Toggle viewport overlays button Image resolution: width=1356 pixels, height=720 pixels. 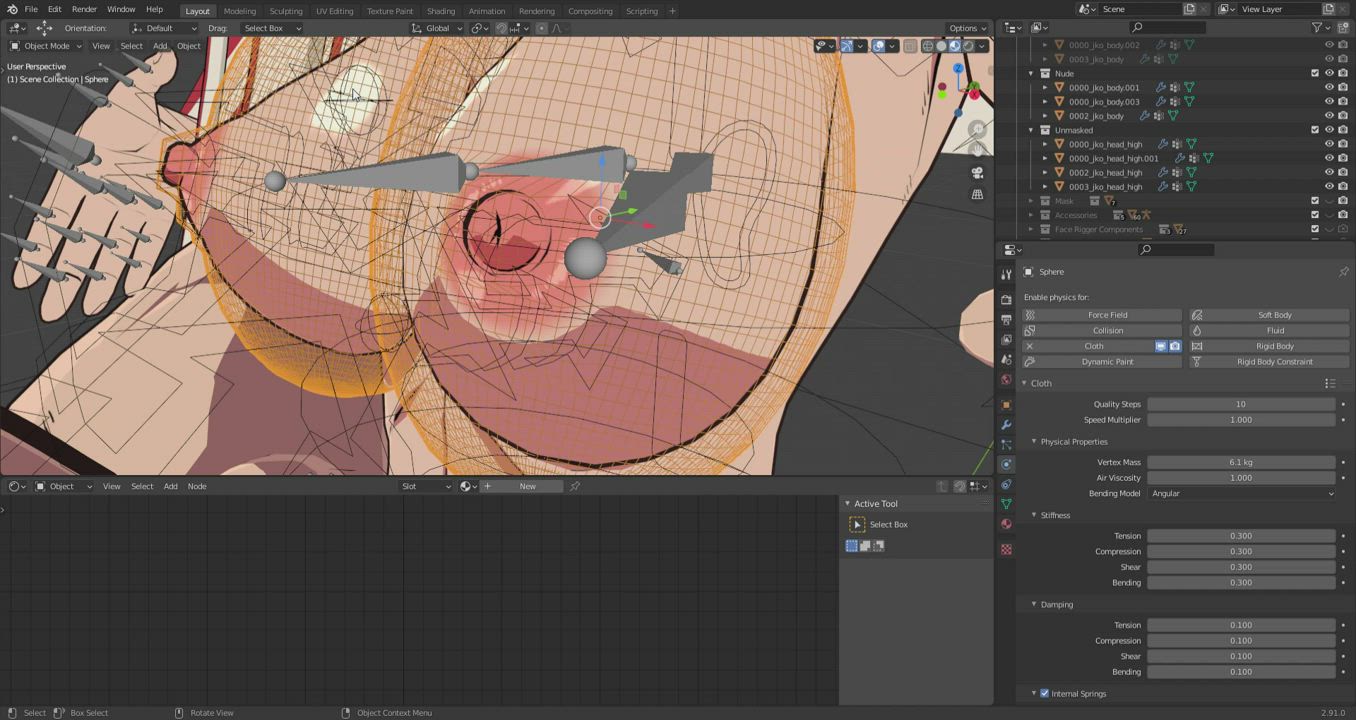click(x=878, y=46)
